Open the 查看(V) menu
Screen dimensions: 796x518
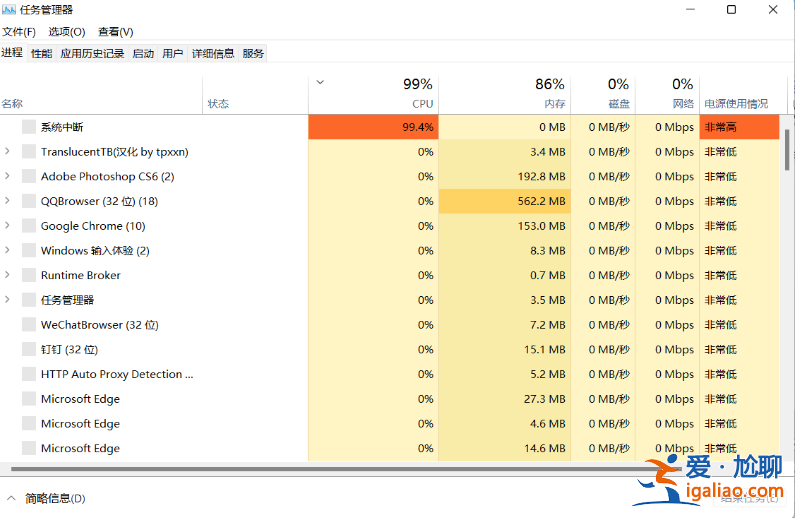point(116,32)
